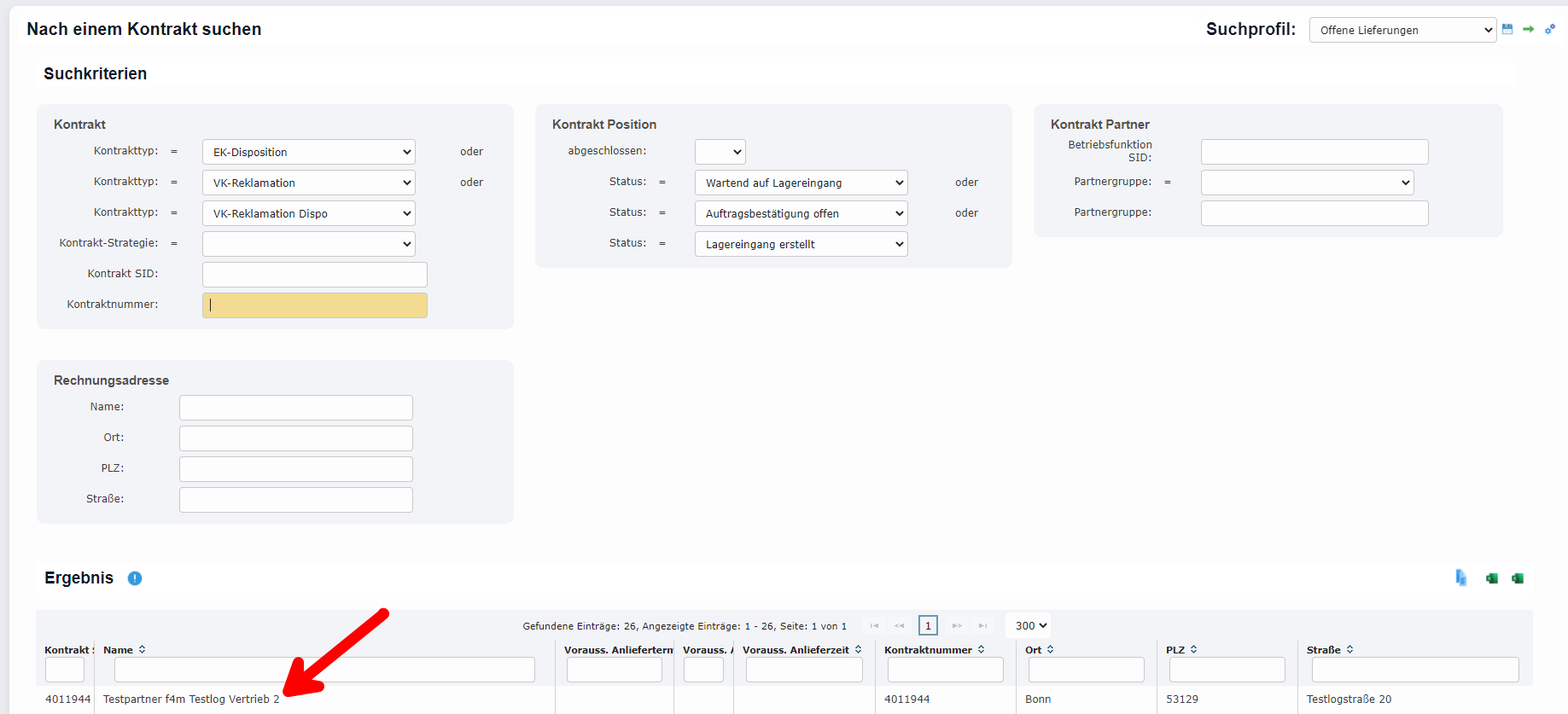Change the page size dropdown showing 300
The width and height of the screenshot is (1568, 714).
coord(1030,625)
